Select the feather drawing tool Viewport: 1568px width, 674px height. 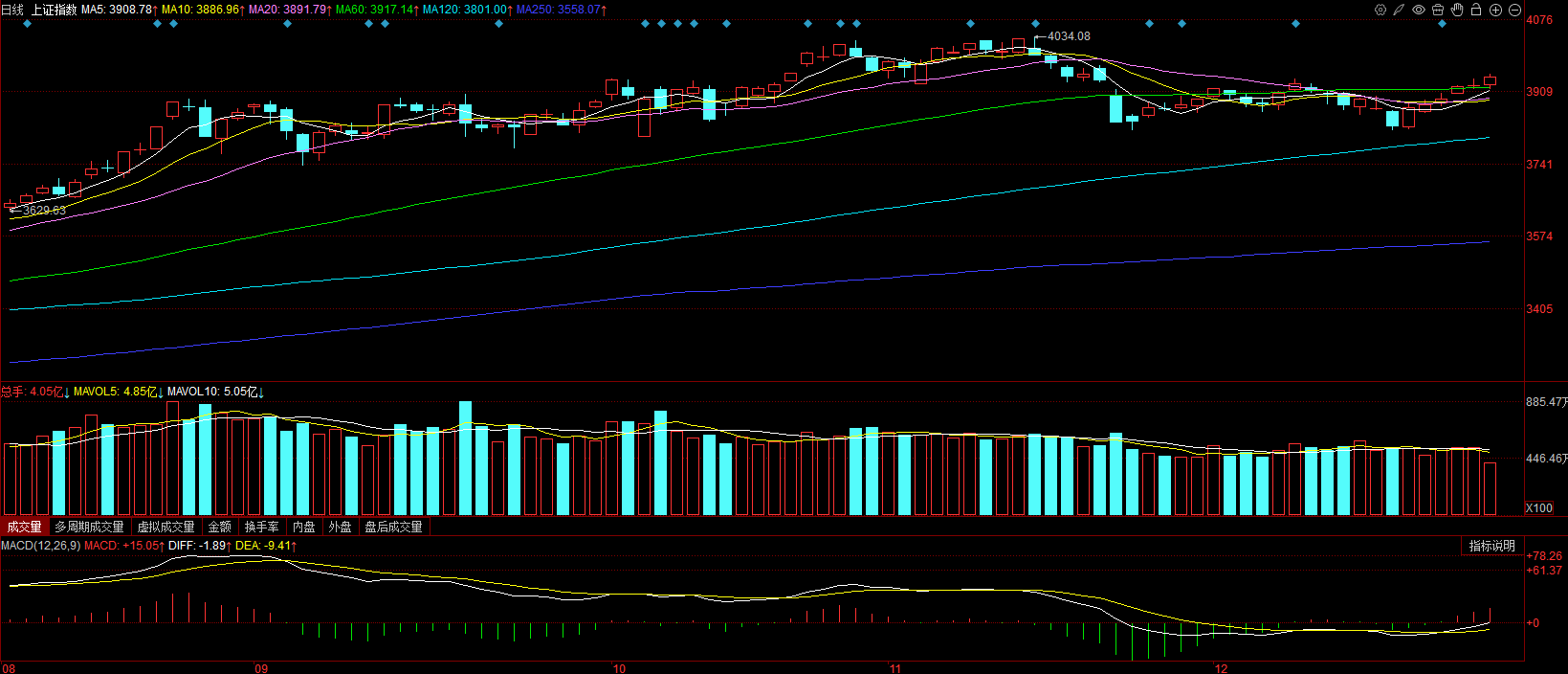(x=1399, y=10)
